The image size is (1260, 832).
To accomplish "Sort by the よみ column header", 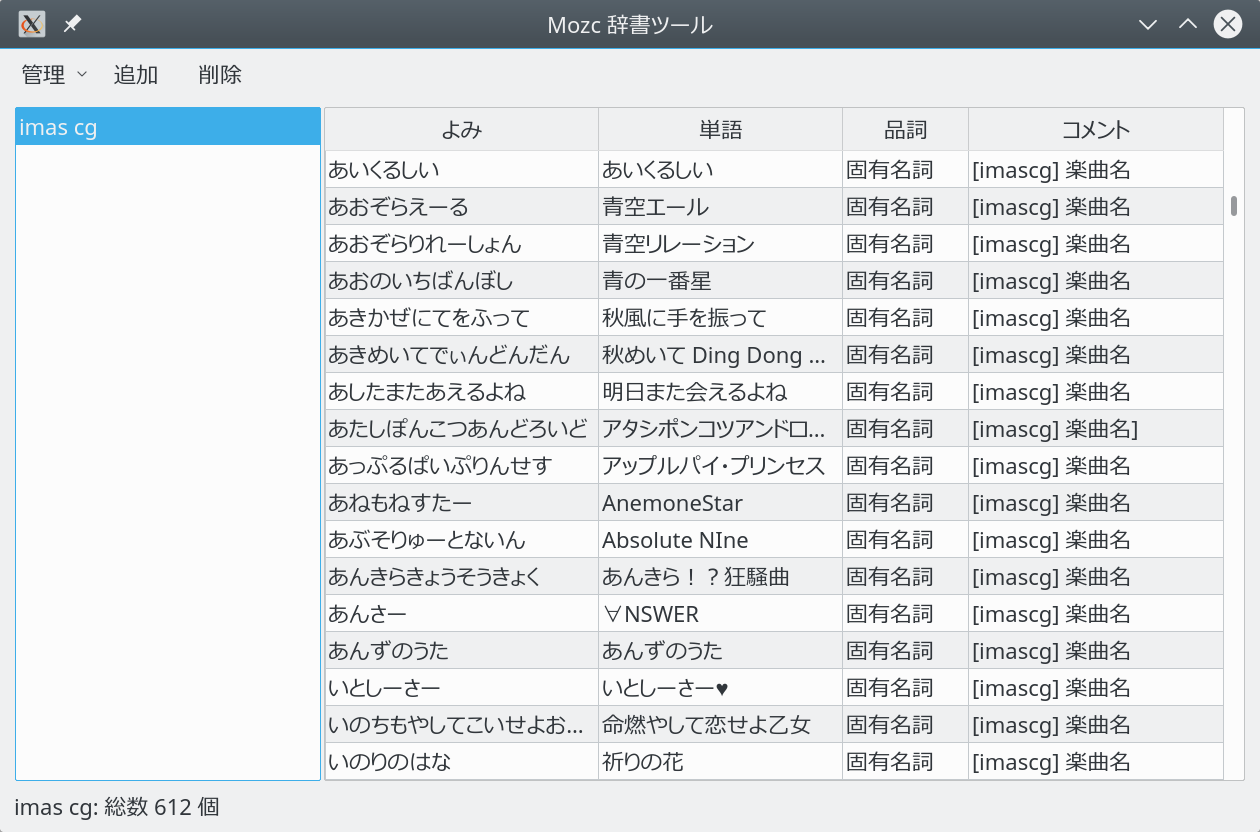I will (462, 130).
